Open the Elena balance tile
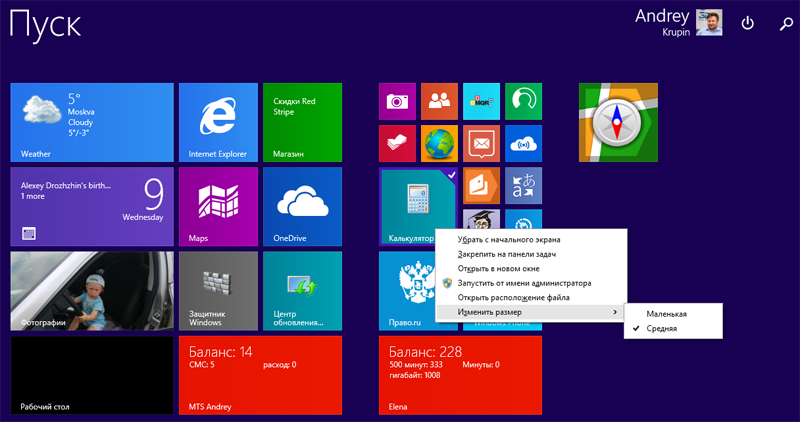Screen dimensions: 800x422 coord(460,375)
